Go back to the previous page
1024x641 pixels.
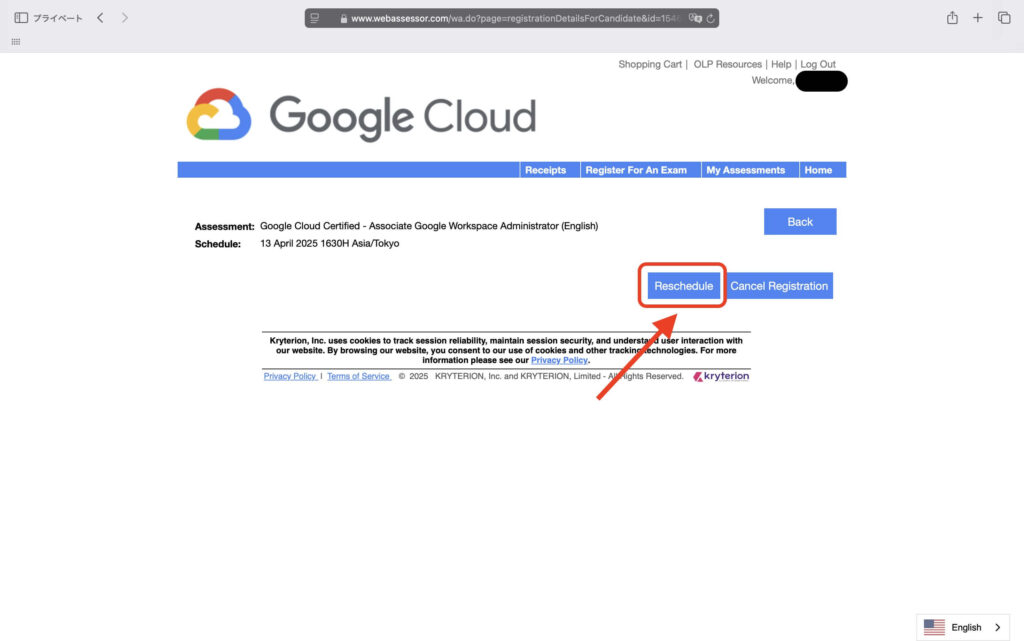[101, 18]
